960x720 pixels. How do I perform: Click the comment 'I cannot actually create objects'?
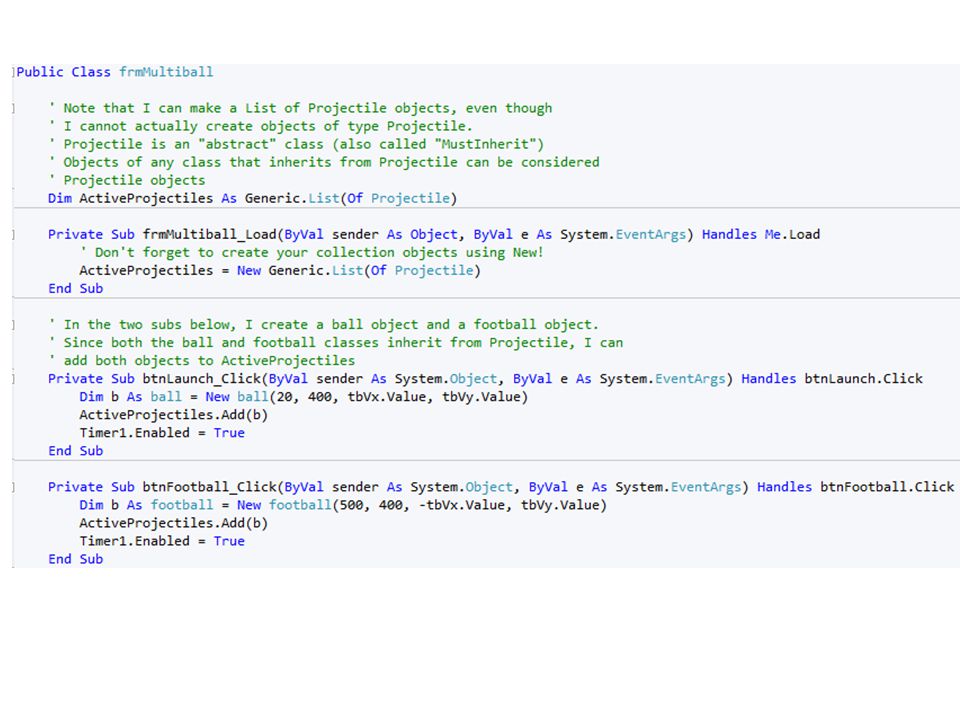(261, 126)
